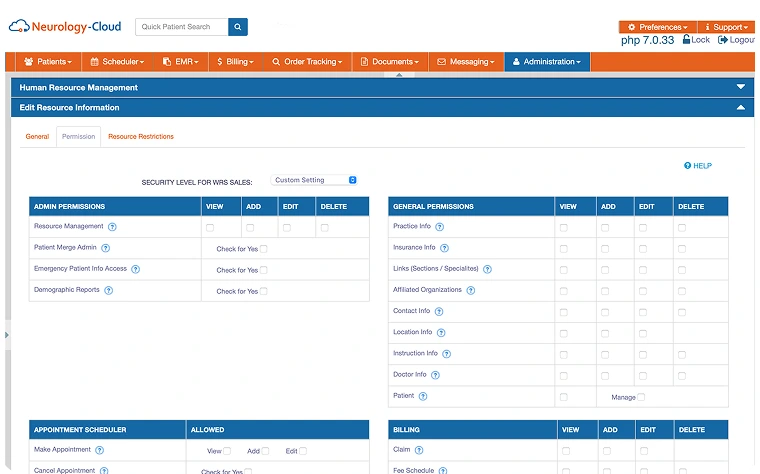Open help icon for Practice Info
Viewport: 760px width, 474px height.
pyautogui.click(x=440, y=227)
